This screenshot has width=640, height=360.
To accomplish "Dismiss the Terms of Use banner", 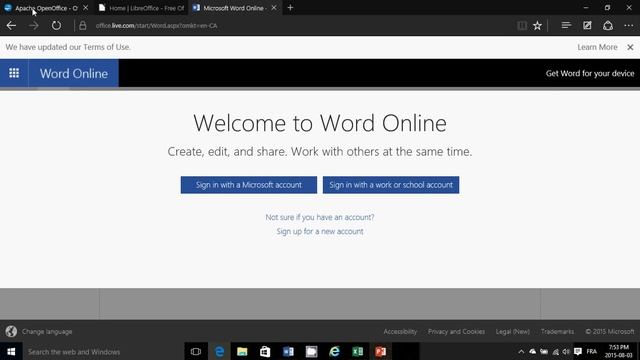I will tap(630, 47).
